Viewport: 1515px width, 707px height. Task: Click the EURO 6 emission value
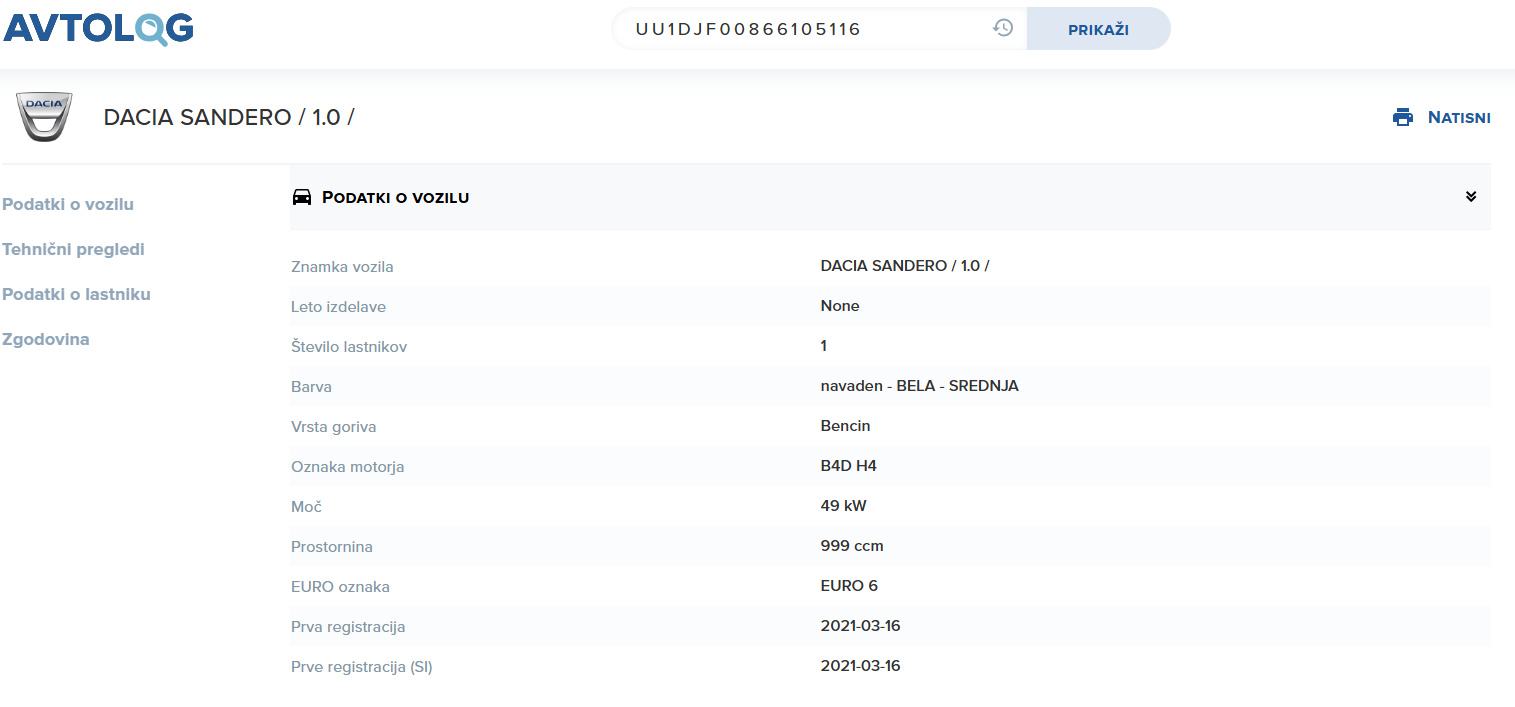849,586
